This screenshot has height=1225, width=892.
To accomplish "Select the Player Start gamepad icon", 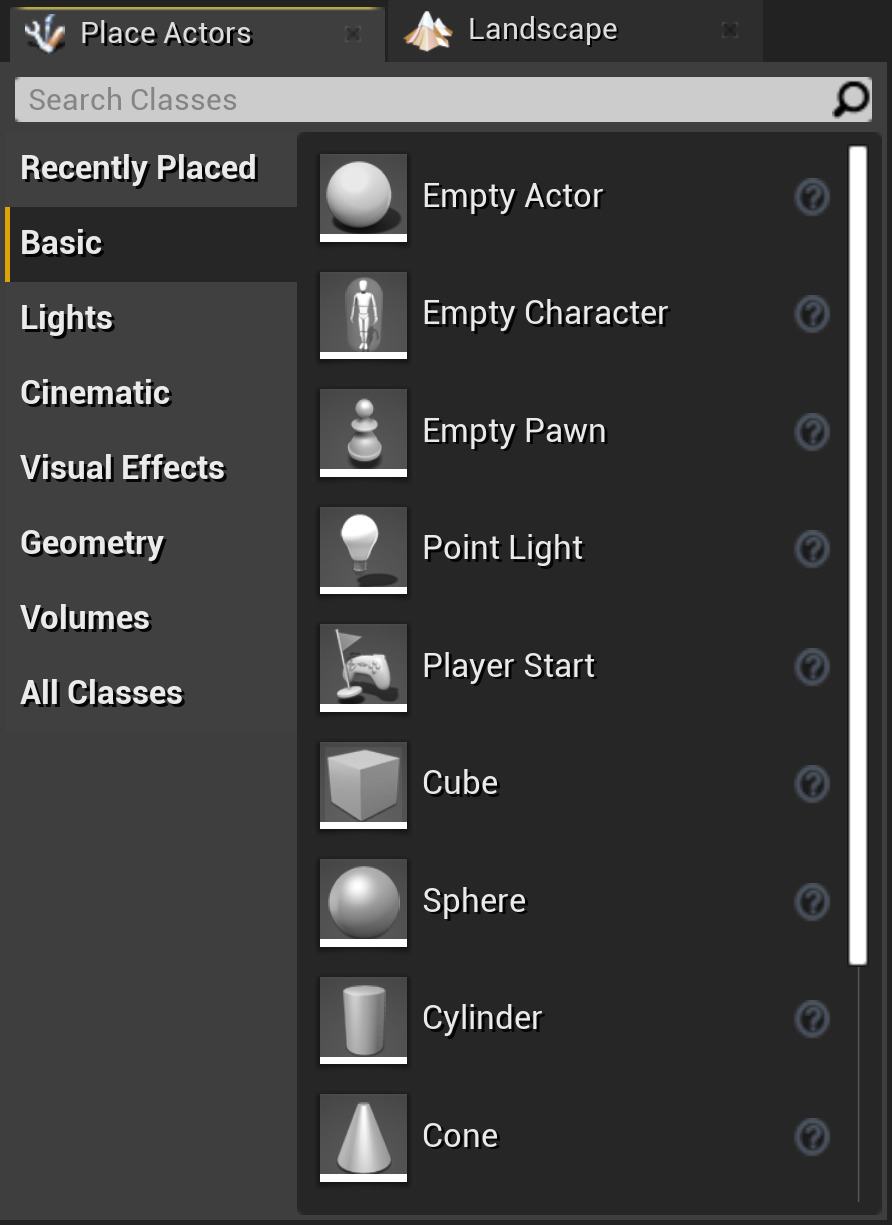I will [362, 667].
